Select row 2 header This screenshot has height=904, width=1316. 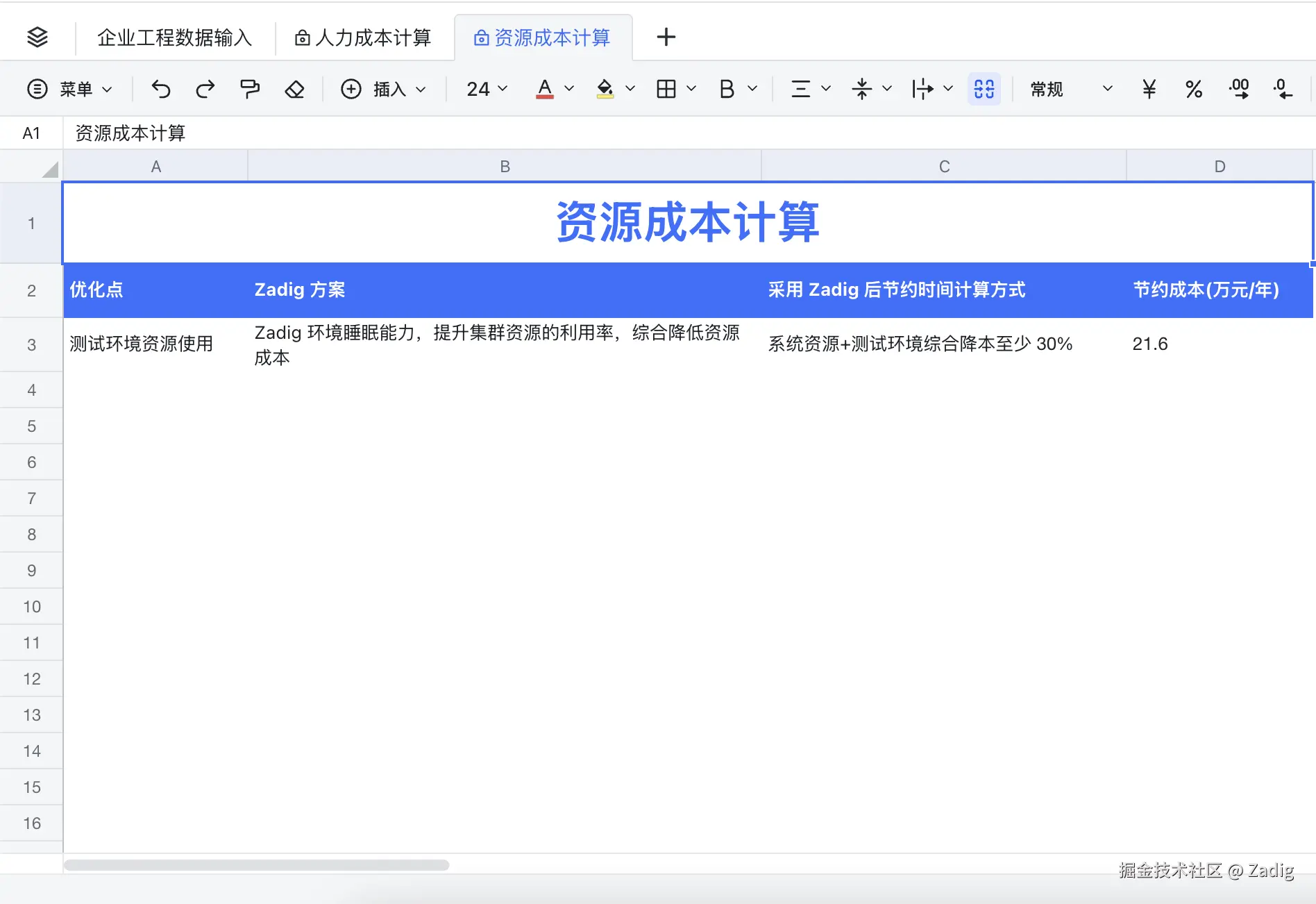coord(31,291)
